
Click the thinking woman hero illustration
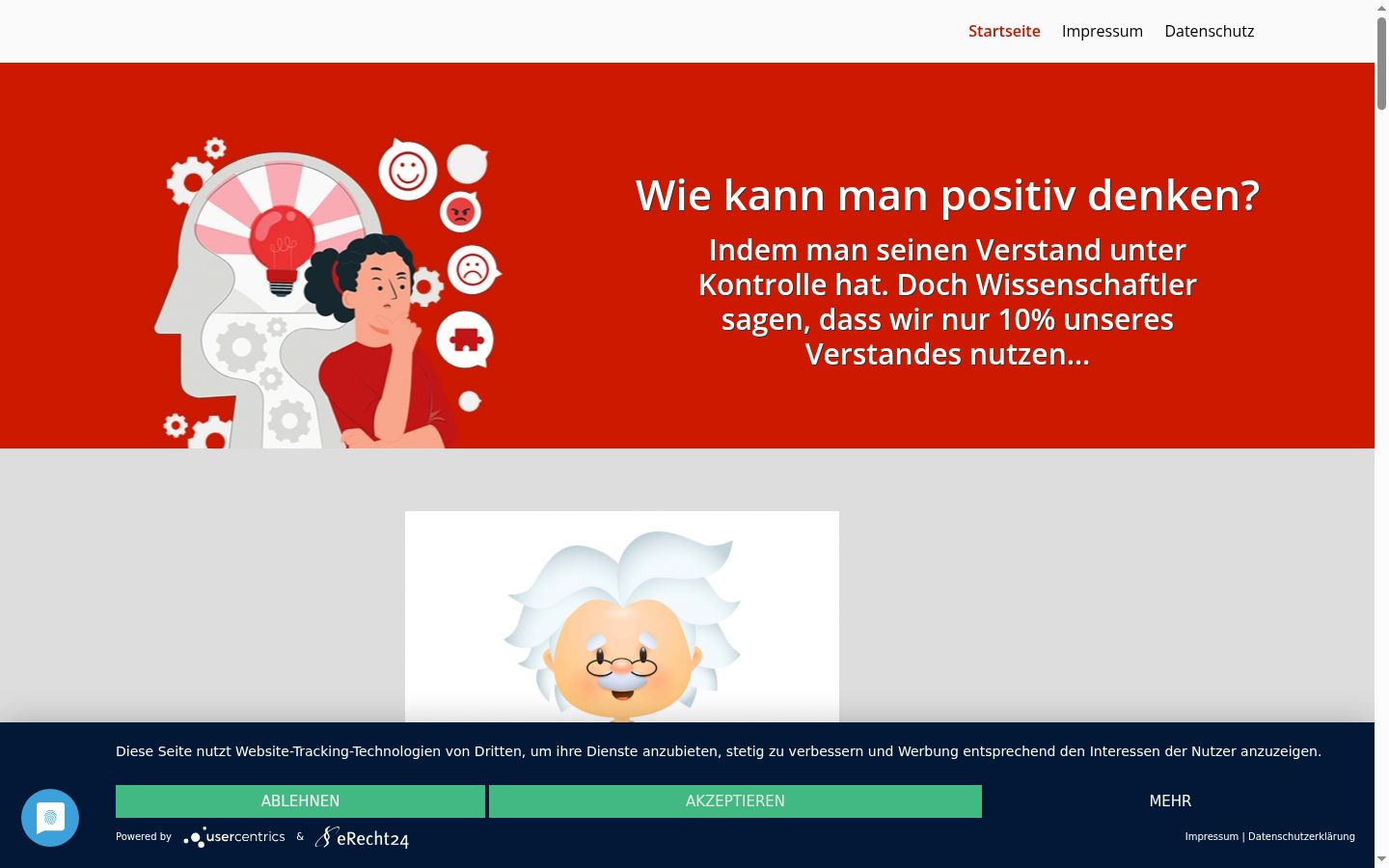pos(328,292)
